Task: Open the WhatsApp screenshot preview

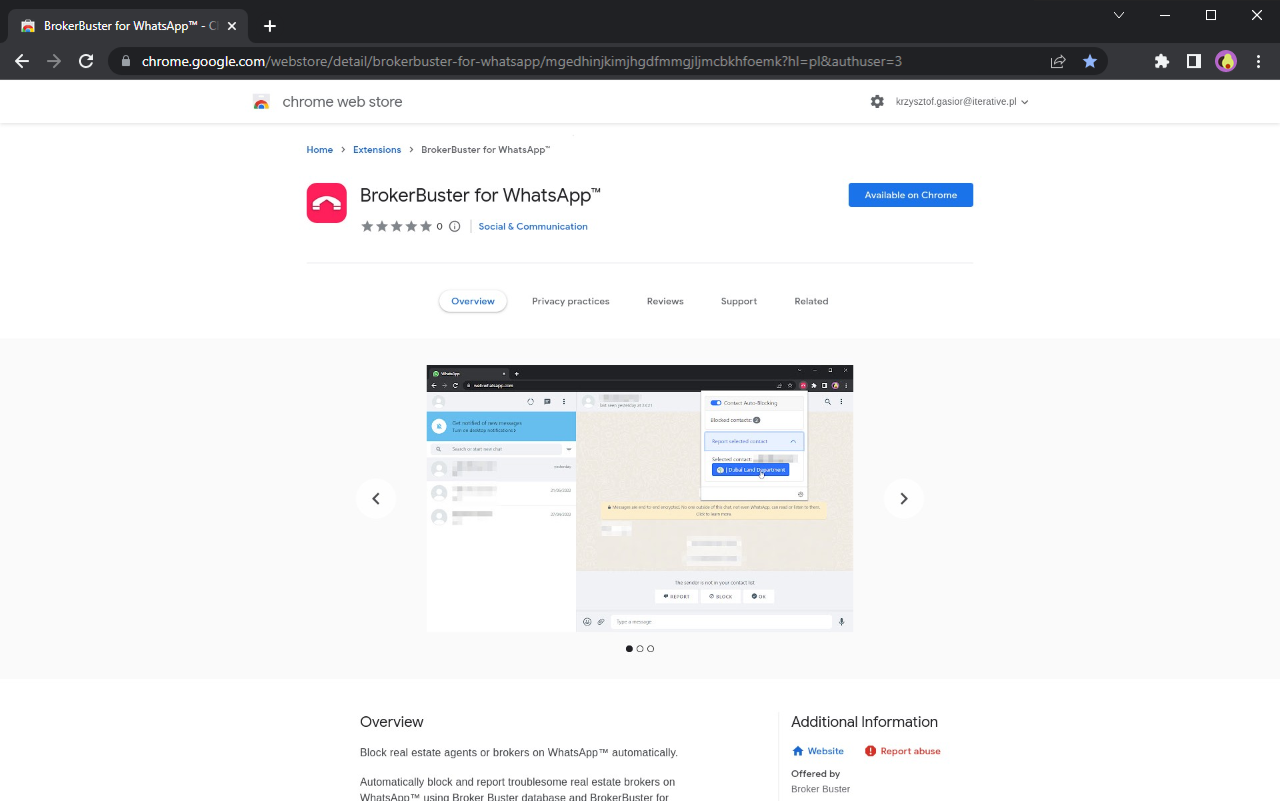Action: pyautogui.click(x=640, y=498)
